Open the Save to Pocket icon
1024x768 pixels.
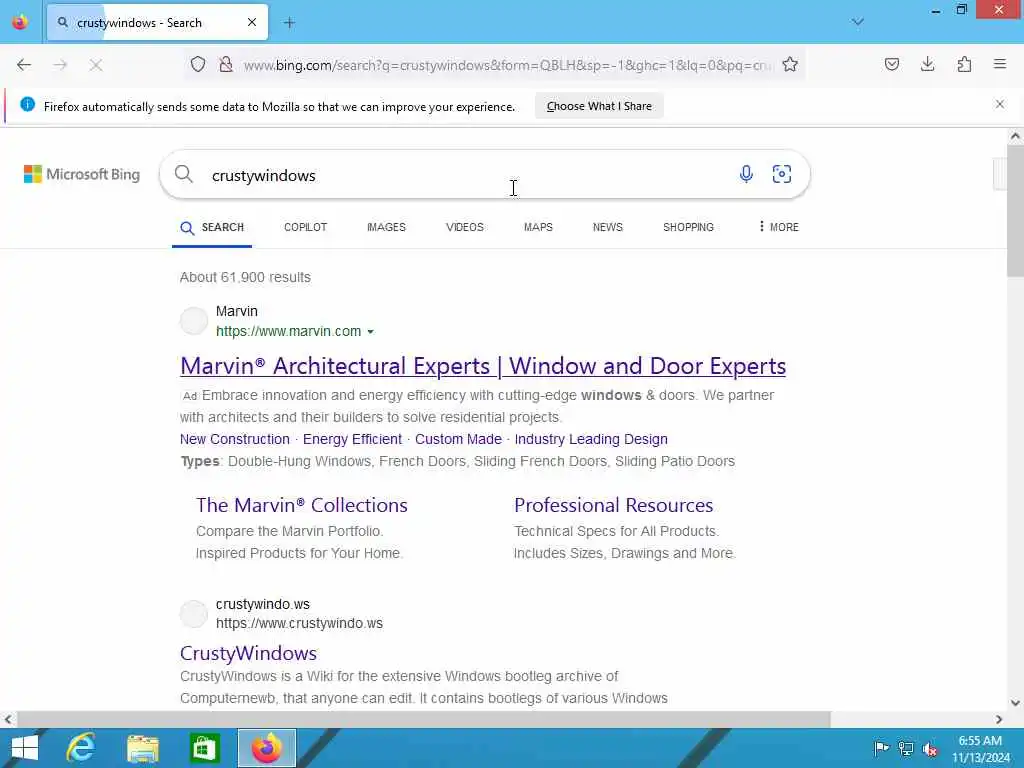(891, 64)
